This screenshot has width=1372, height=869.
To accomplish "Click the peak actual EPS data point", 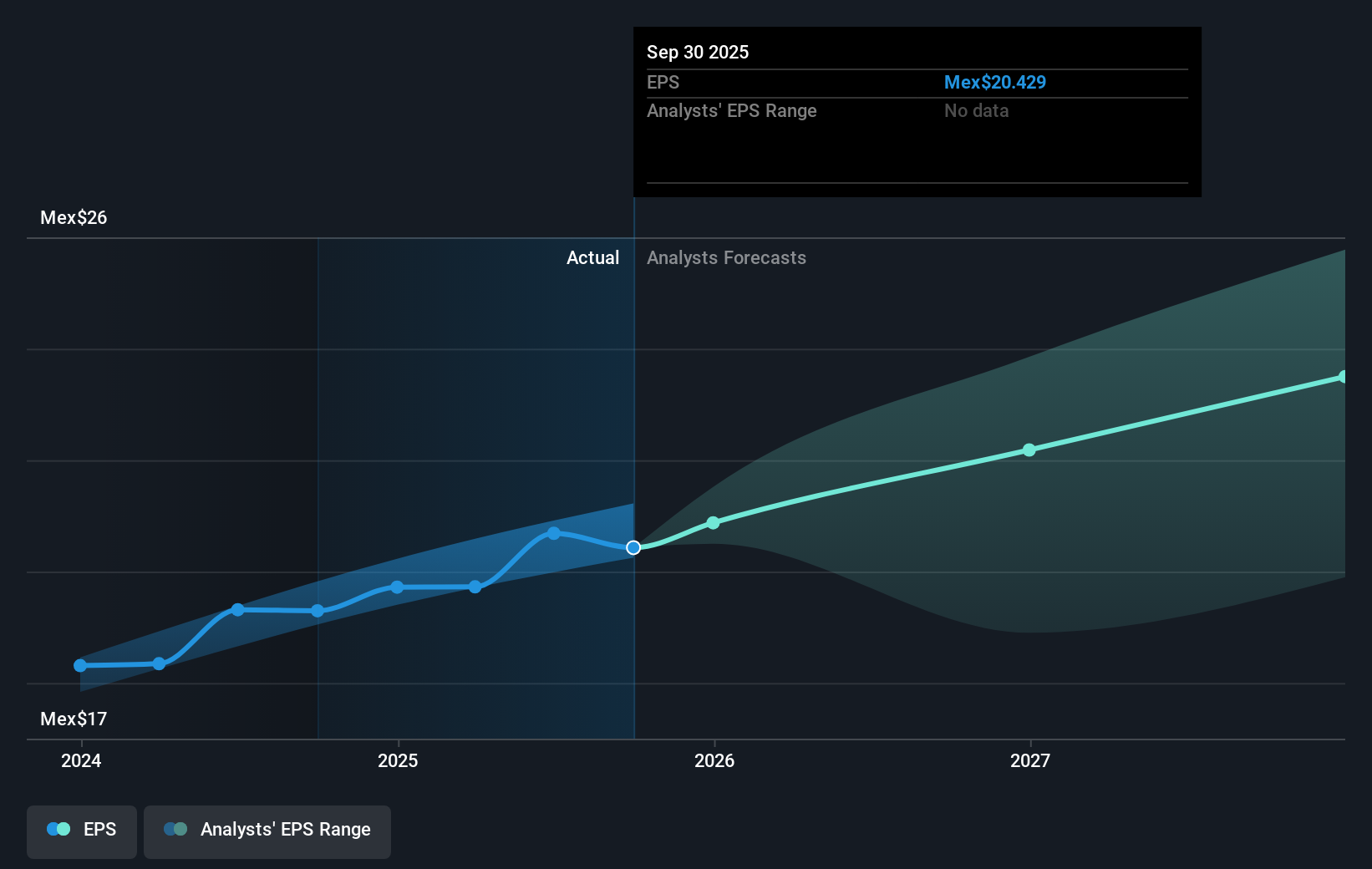I will pyautogui.click(x=555, y=533).
